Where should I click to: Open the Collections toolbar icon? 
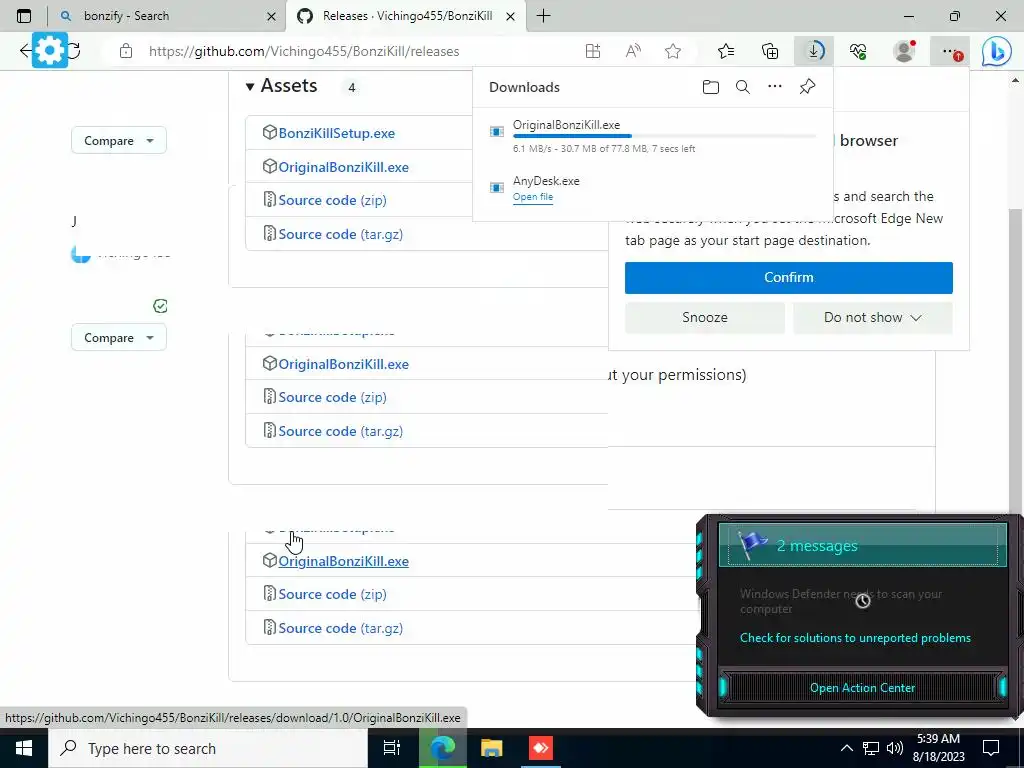tap(770, 51)
